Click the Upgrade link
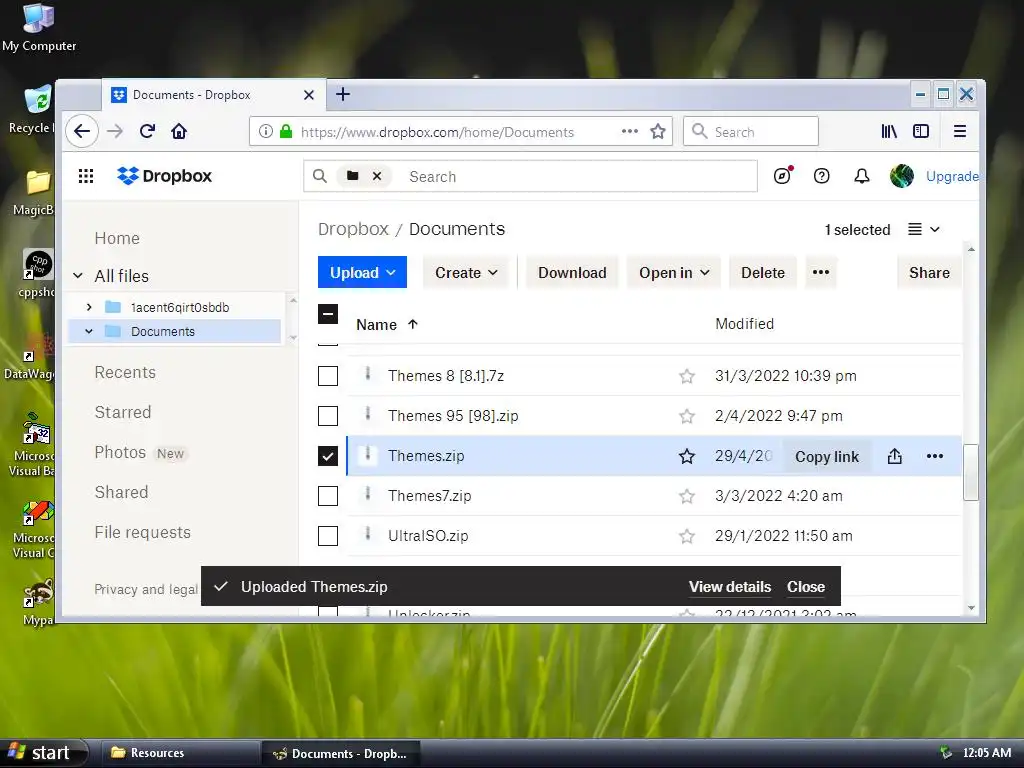 952,176
